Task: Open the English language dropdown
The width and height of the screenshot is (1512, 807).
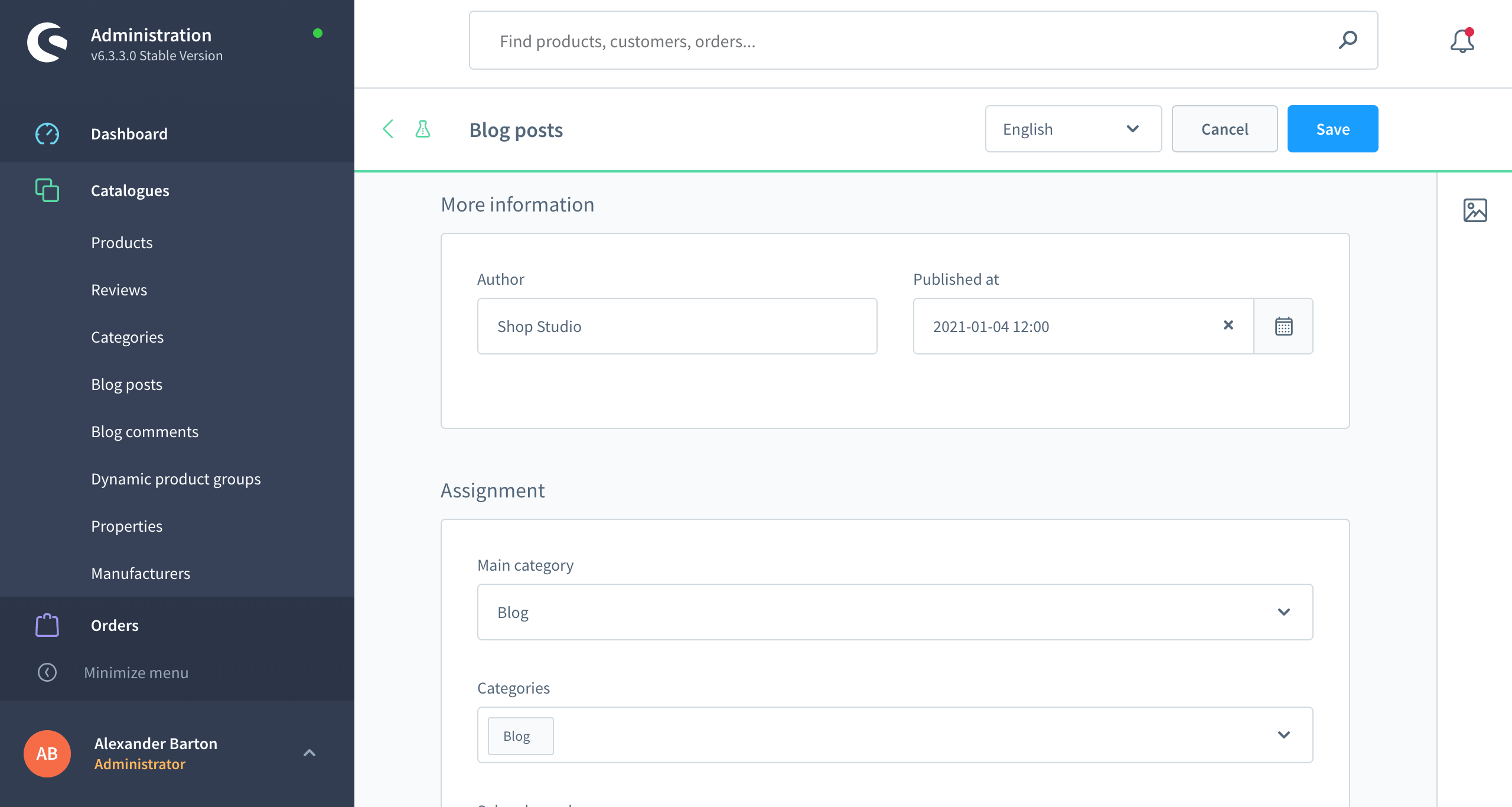Action: [x=1073, y=129]
